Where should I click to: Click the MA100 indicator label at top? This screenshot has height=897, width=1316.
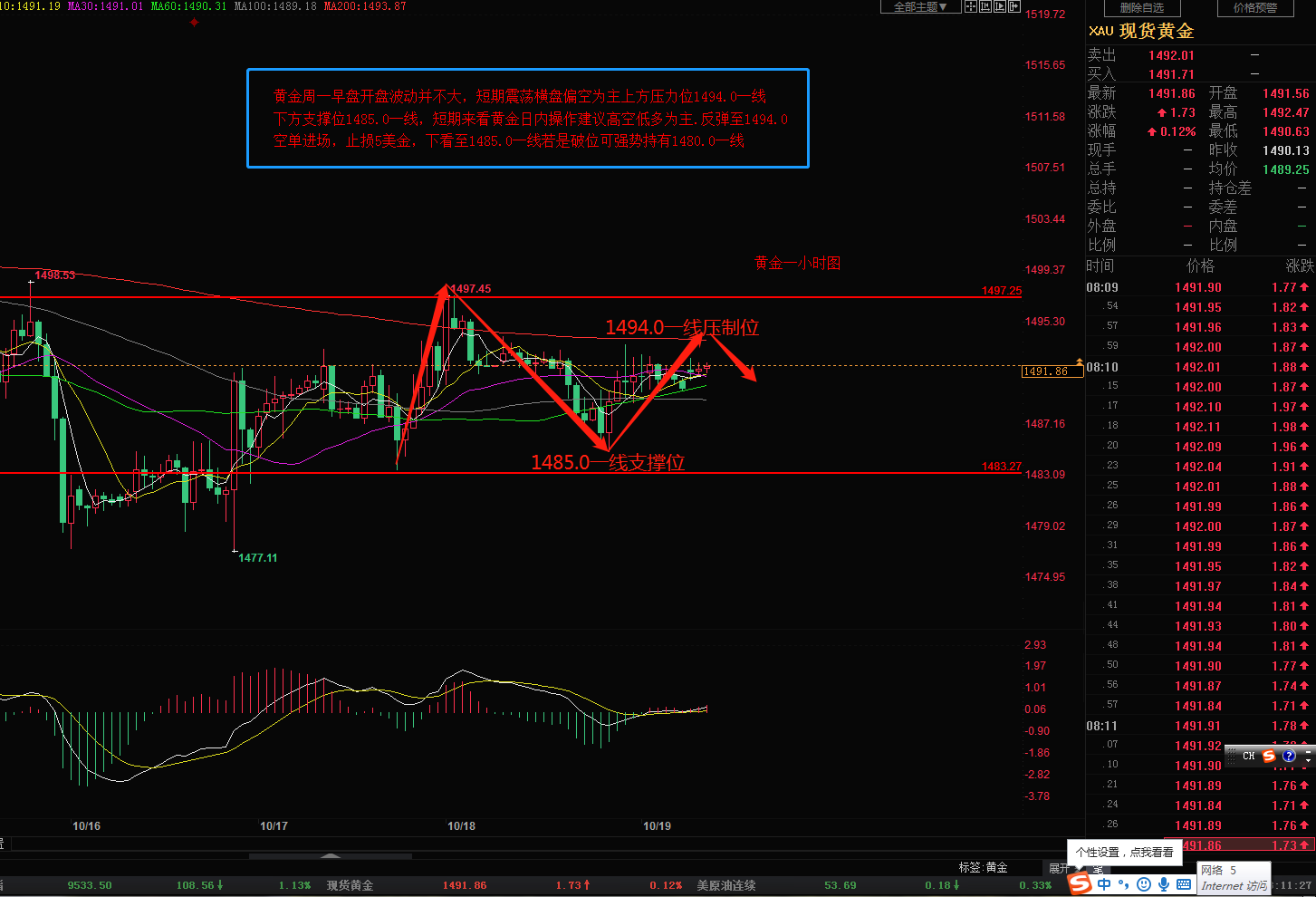click(x=275, y=6)
